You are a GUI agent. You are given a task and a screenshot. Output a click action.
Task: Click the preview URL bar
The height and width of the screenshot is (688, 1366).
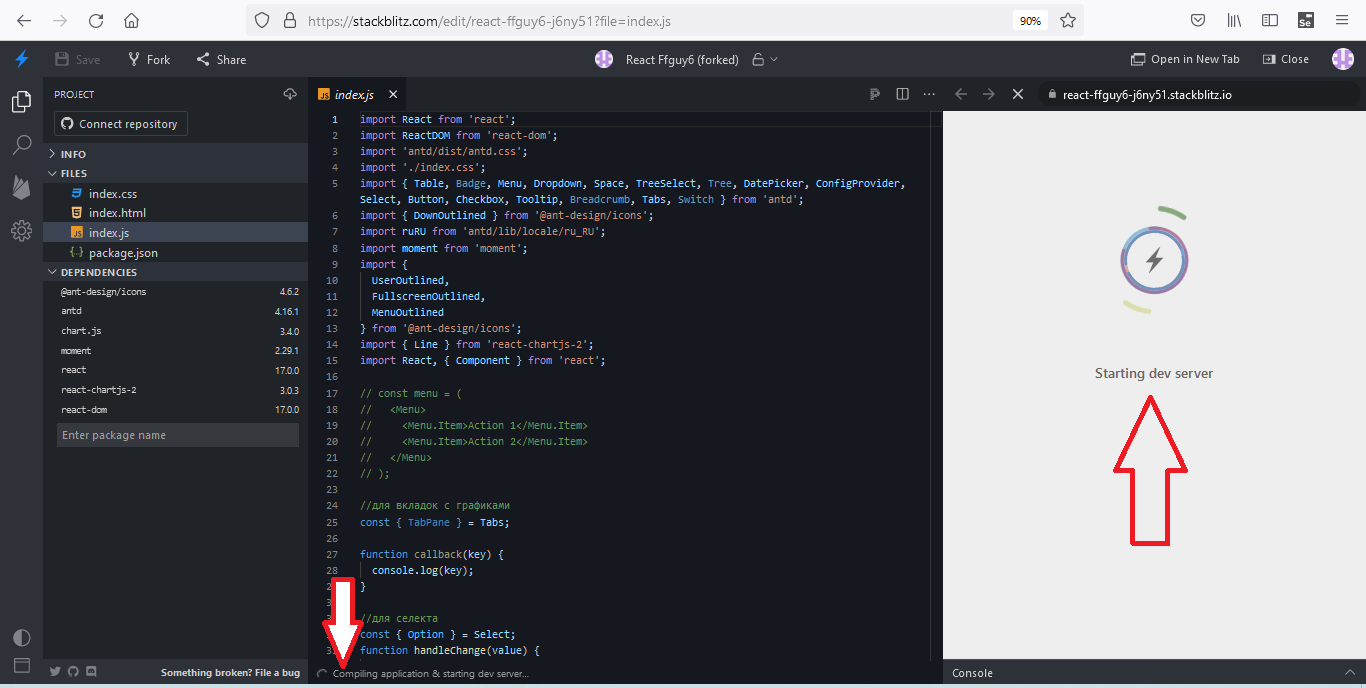pyautogui.click(x=1198, y=94)
